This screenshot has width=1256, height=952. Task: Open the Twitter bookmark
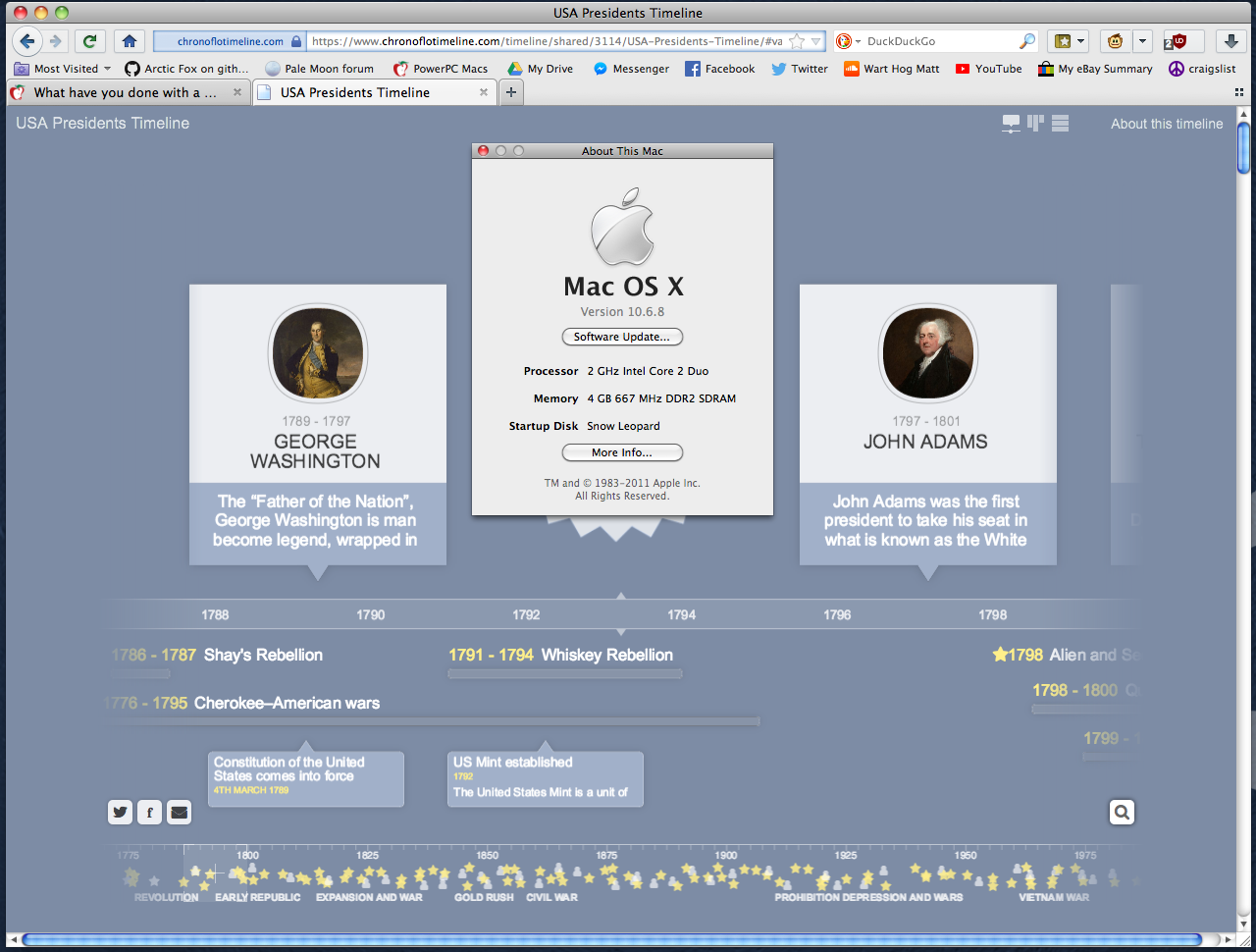click(x=800, y=69)
